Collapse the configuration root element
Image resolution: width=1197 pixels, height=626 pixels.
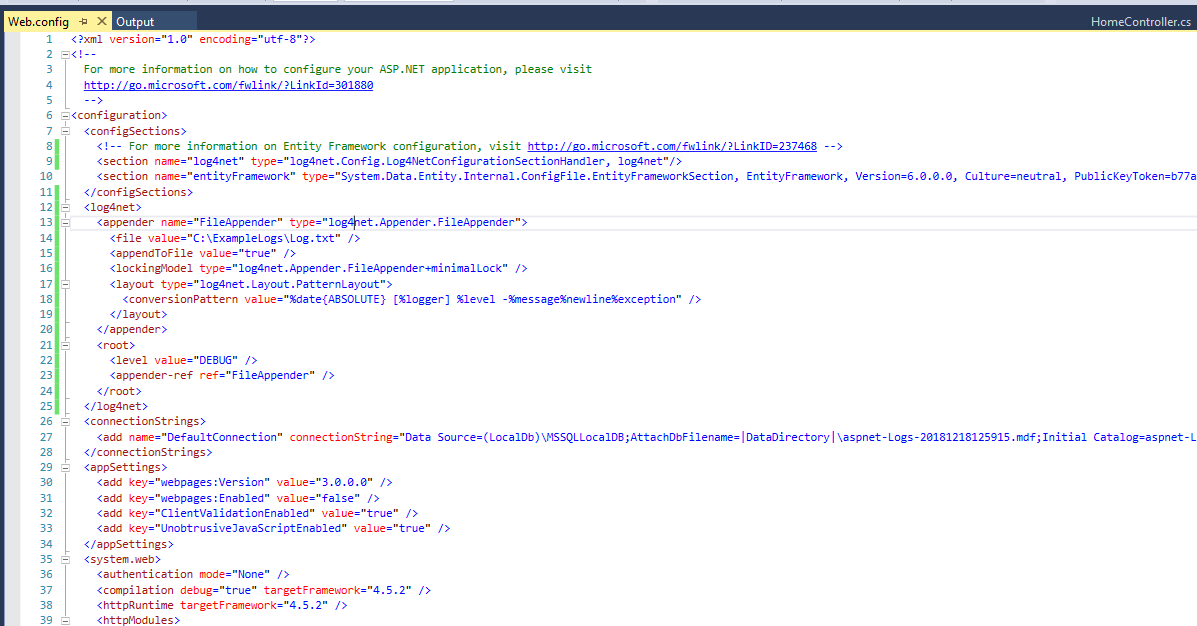[63, 115]
